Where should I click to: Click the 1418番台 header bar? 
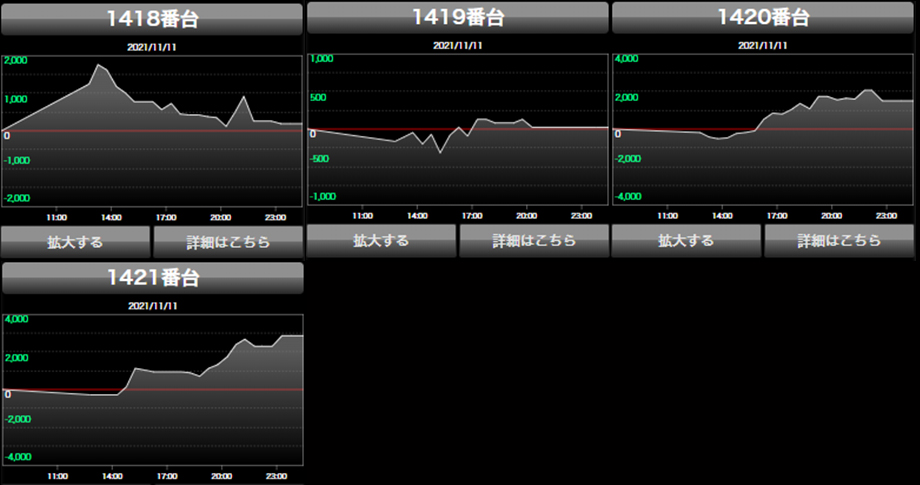(152, 18)
